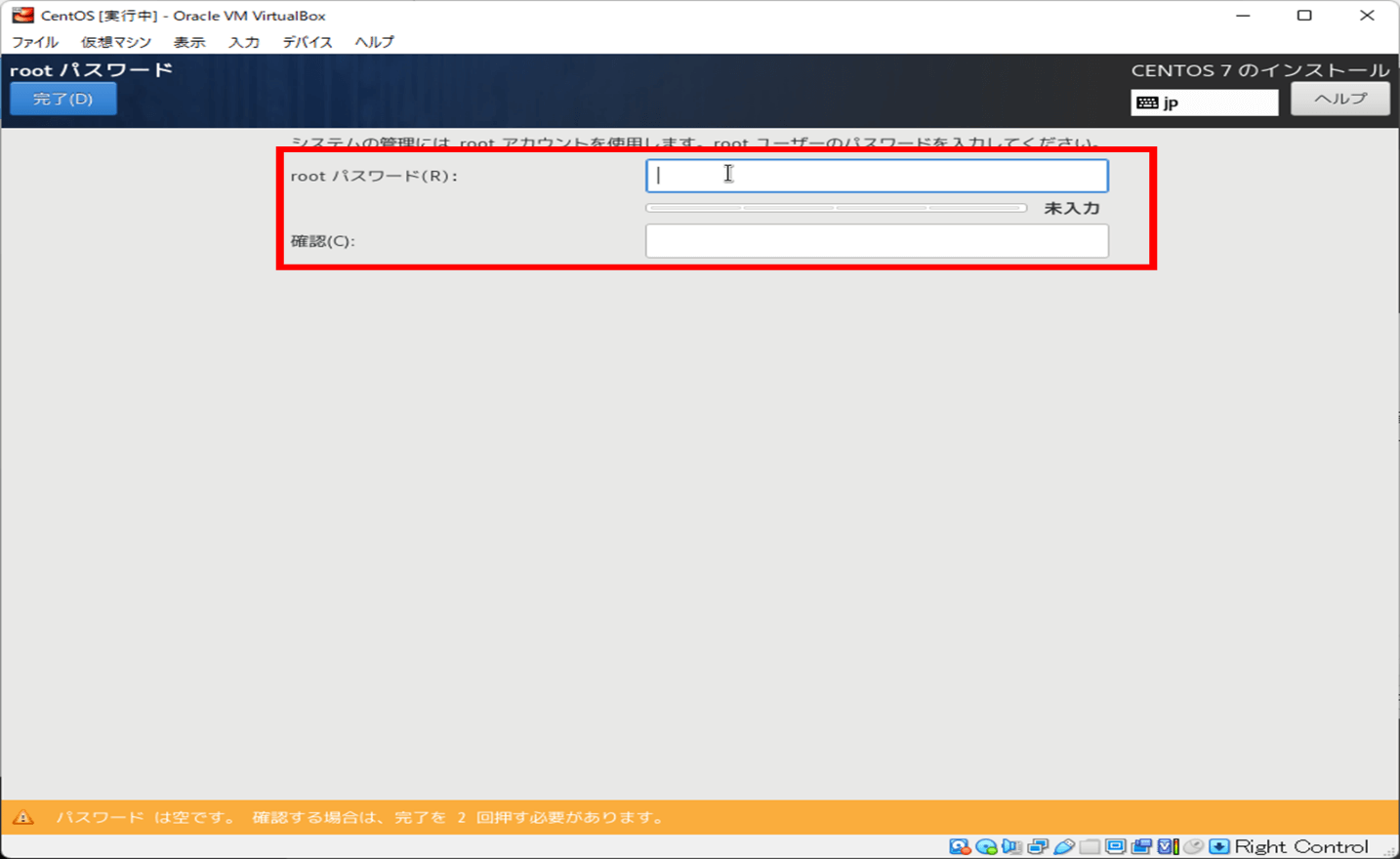Screen dimensions: 1400x859
Task: Click the Right Control host key text
Action: pos(1301,846)
